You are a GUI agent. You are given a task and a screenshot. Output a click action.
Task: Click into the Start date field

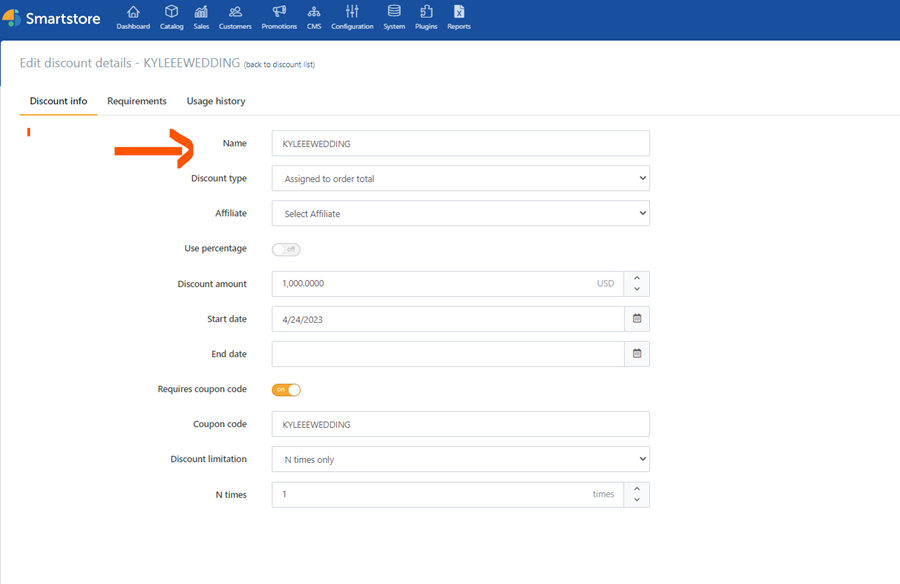point(448,319)
